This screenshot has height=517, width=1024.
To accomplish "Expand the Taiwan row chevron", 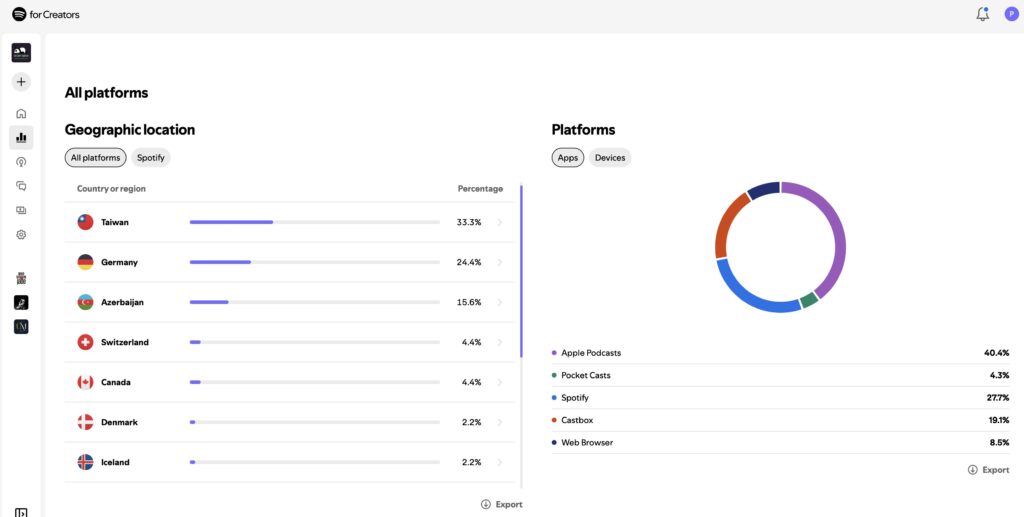I will click(x=500, y=223).
